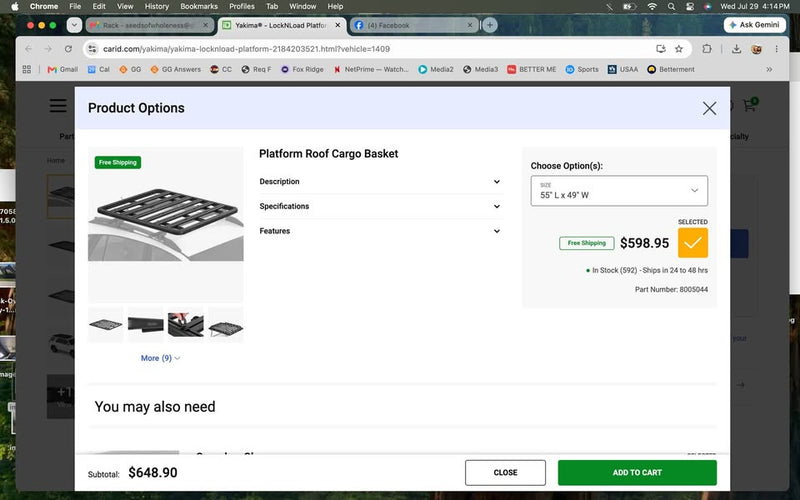Open Chrome downloads icon
This screenshot has height=500, width=800.
click(736, 49)
